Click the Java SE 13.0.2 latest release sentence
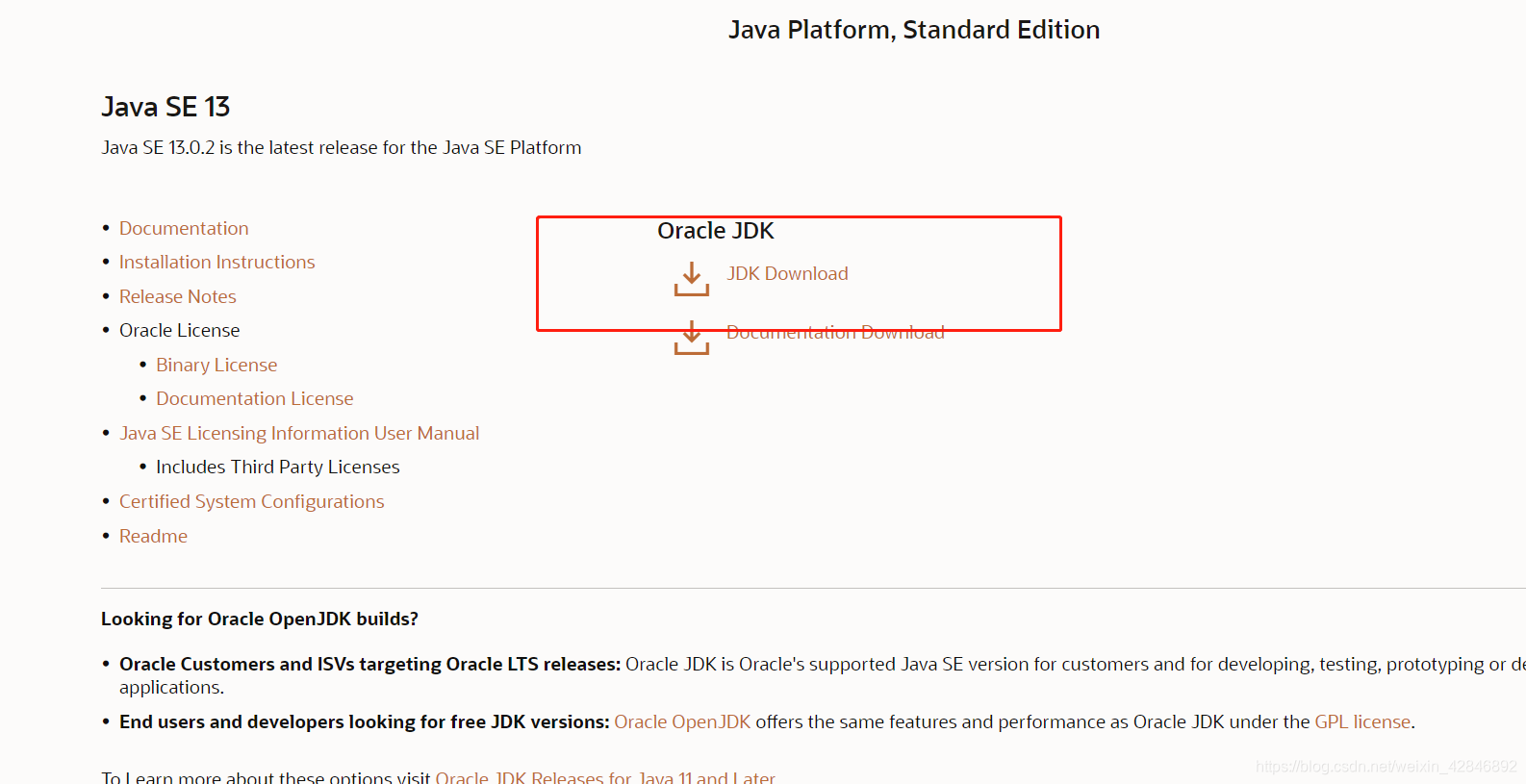Viewport: 1526px width, 784px height. pyautogui.click(x=342, y=147)
